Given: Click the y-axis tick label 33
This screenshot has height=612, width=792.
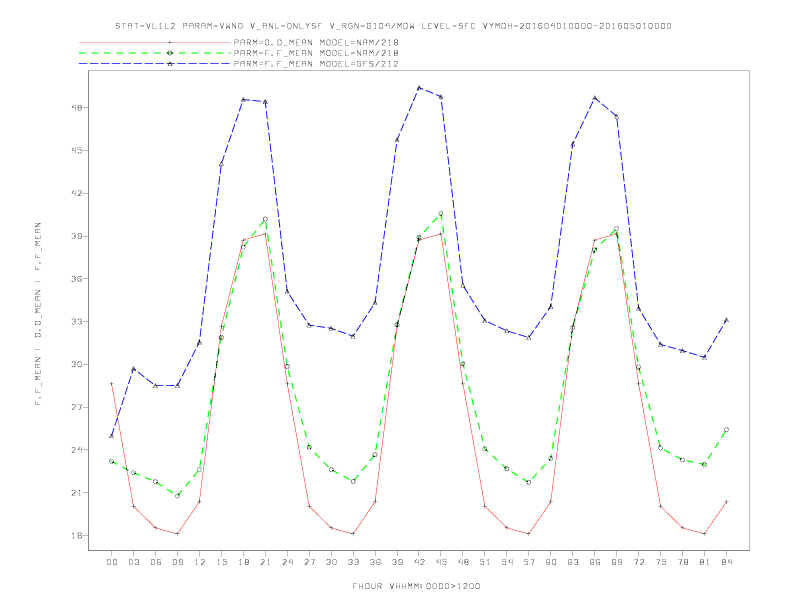Looking at the screenshot, I should [76, 322].
